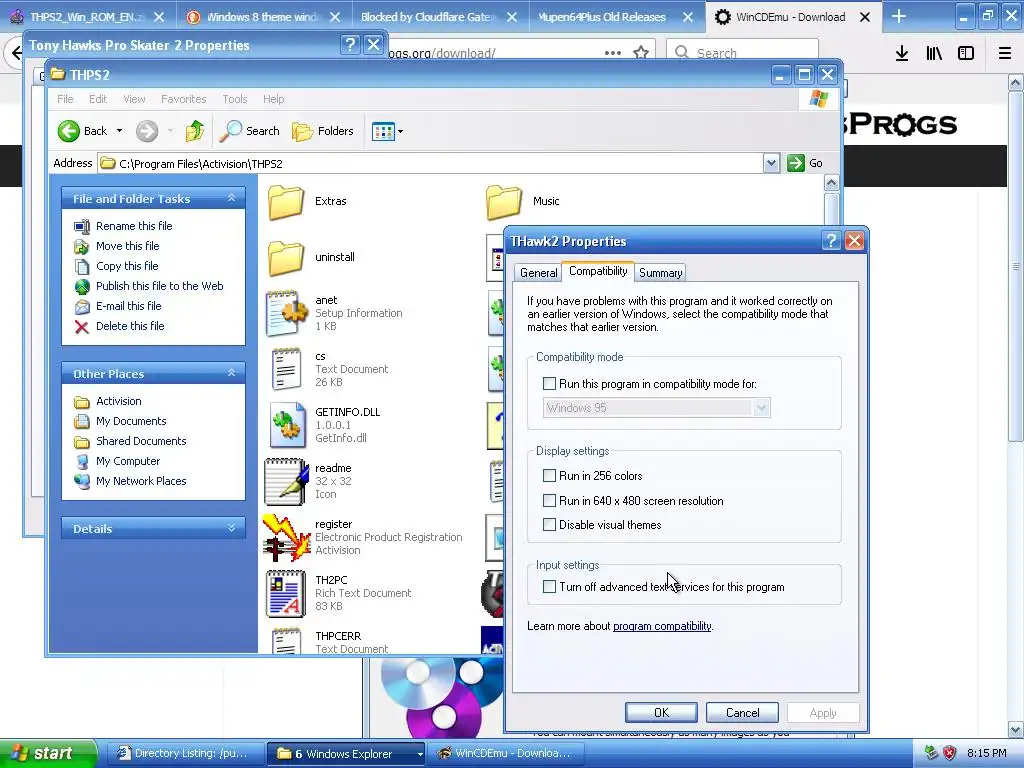Check Run in 256 colors
The width and height of the screenshot is (1024, 768).
549,476
